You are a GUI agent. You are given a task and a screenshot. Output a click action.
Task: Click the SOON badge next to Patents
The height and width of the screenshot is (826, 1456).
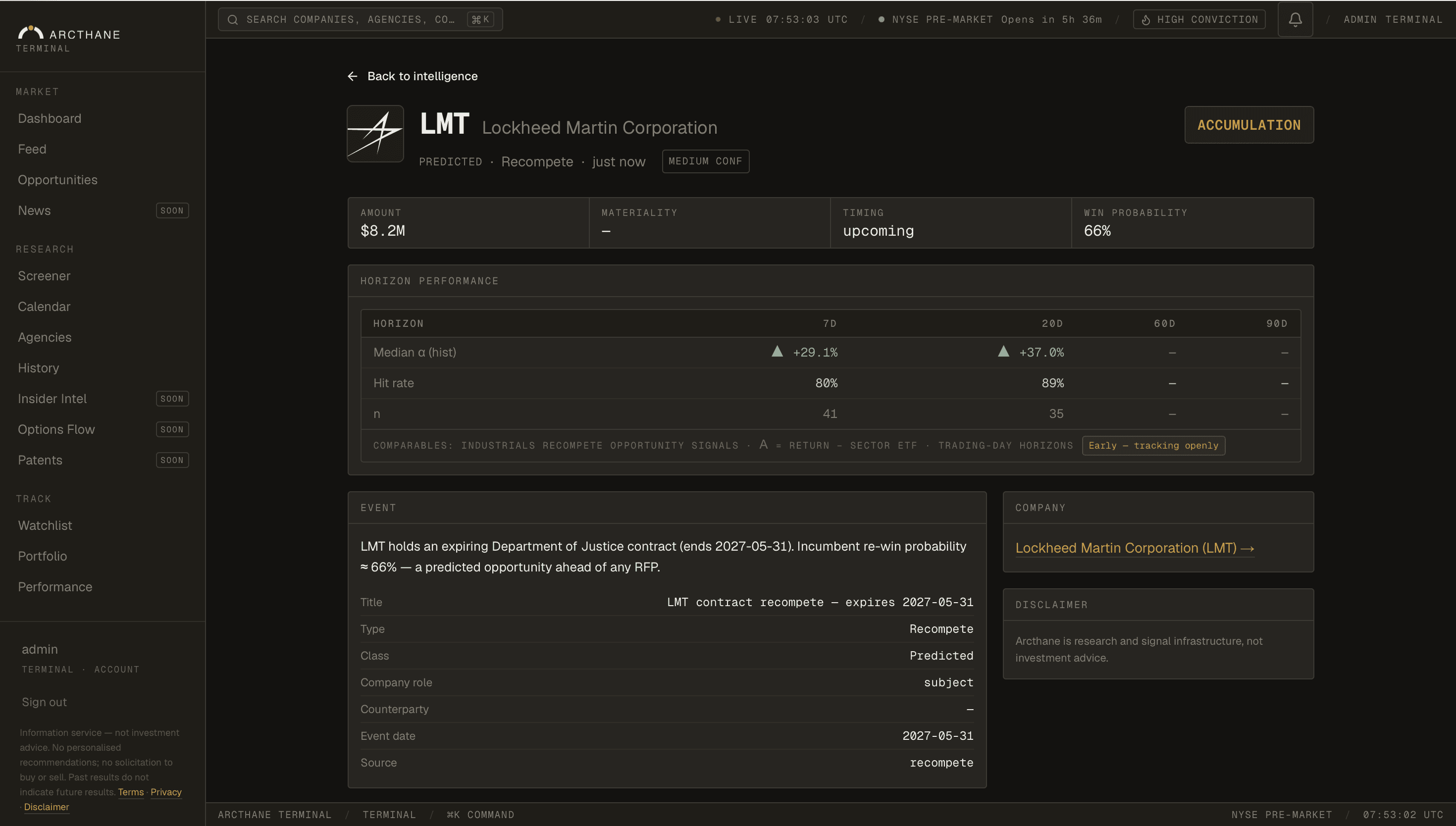point(172,460)
